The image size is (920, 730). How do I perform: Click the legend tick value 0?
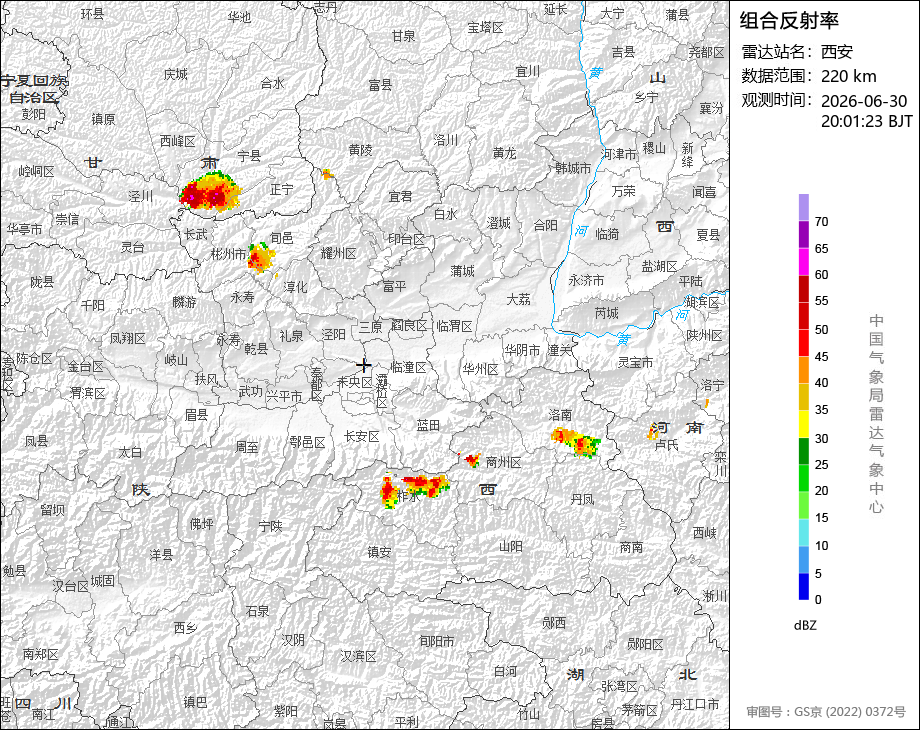pyautogui.click(x=818, y=600)
